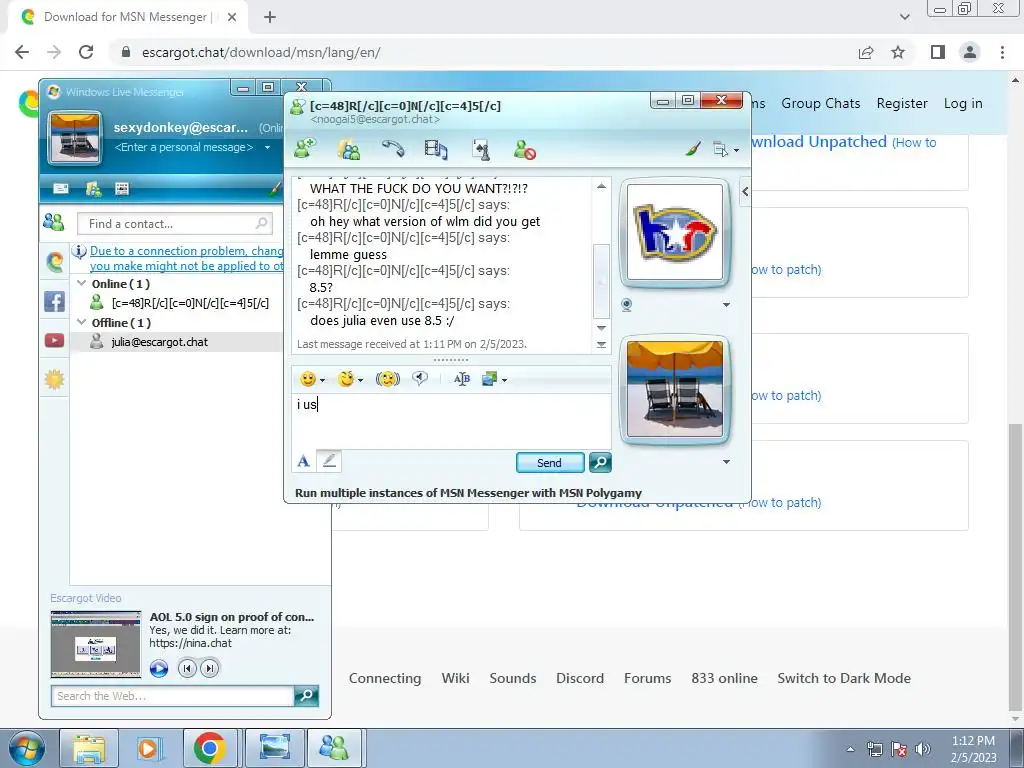Open the change font AB icon

(462, 379)
